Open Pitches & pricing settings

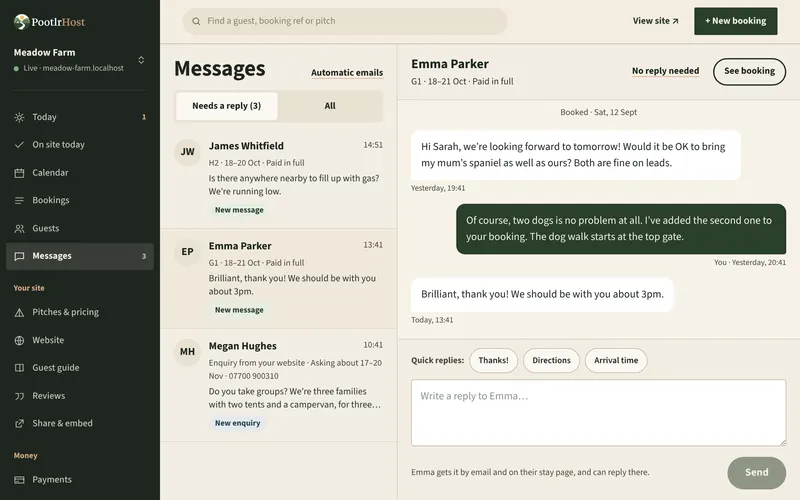[x=80, y=312]
